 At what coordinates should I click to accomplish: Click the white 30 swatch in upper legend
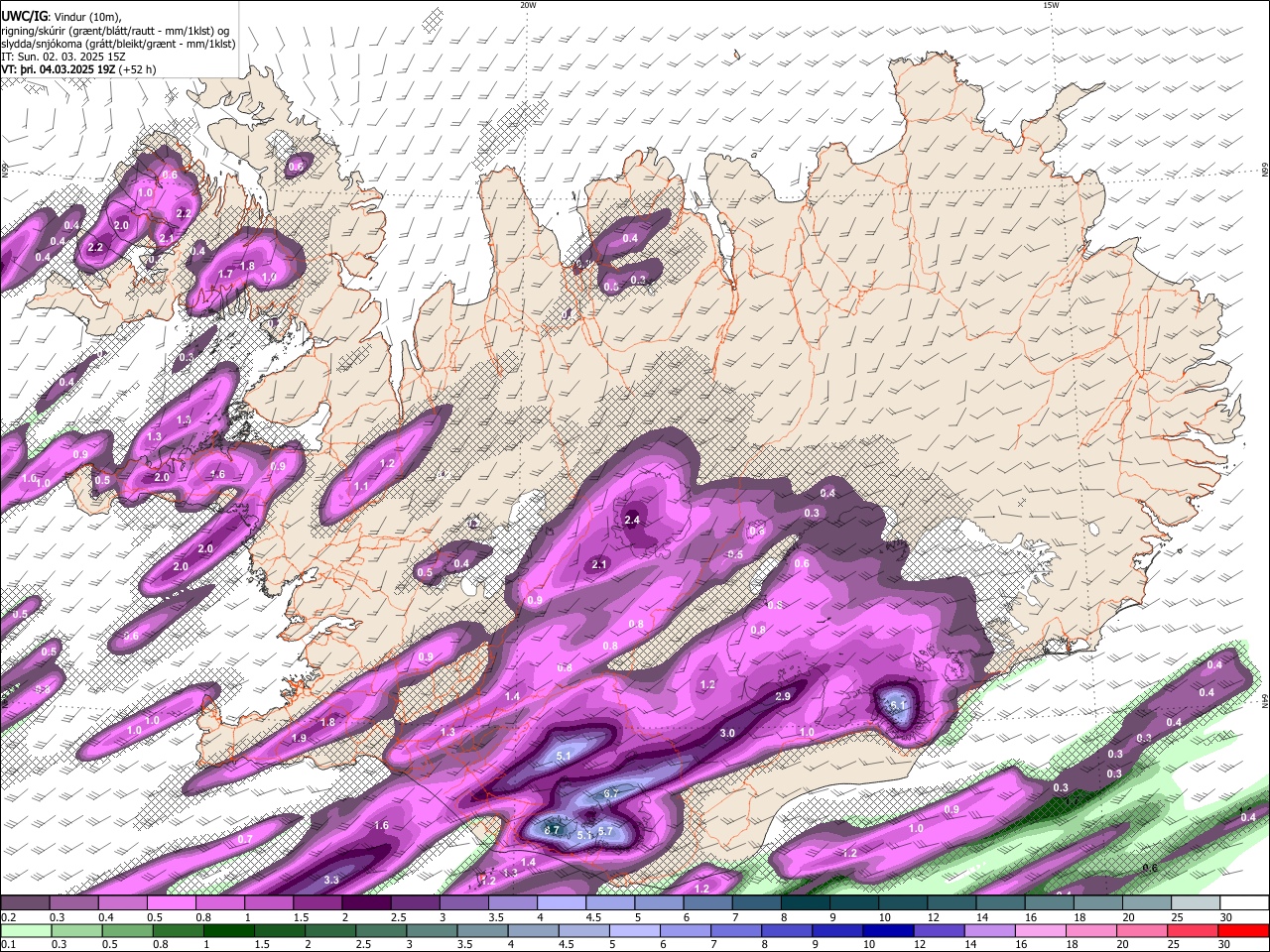1244,903
